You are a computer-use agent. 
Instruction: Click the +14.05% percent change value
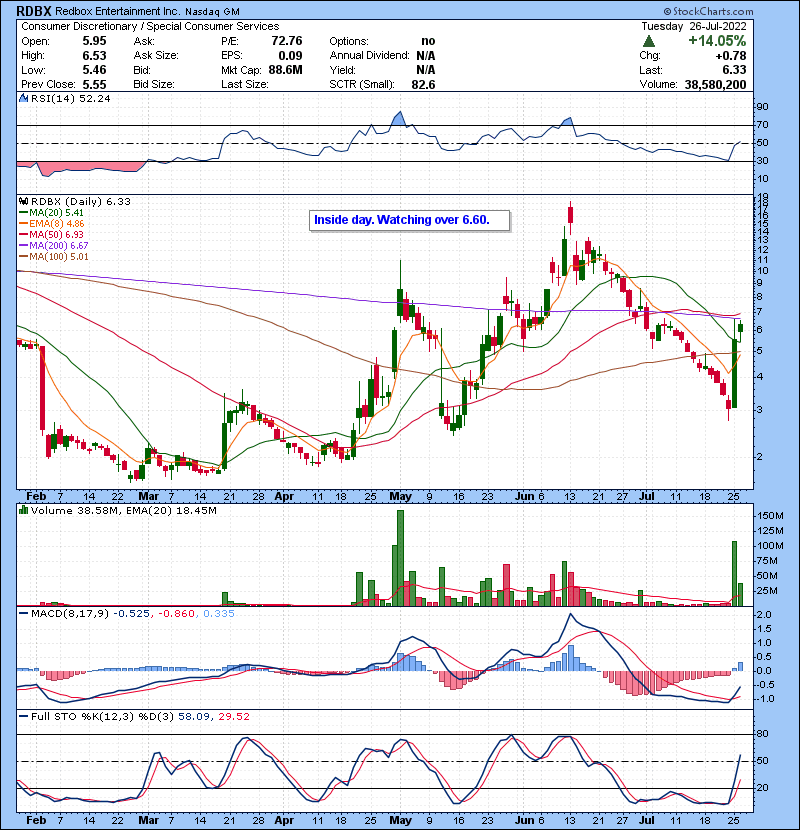point(717,41)
